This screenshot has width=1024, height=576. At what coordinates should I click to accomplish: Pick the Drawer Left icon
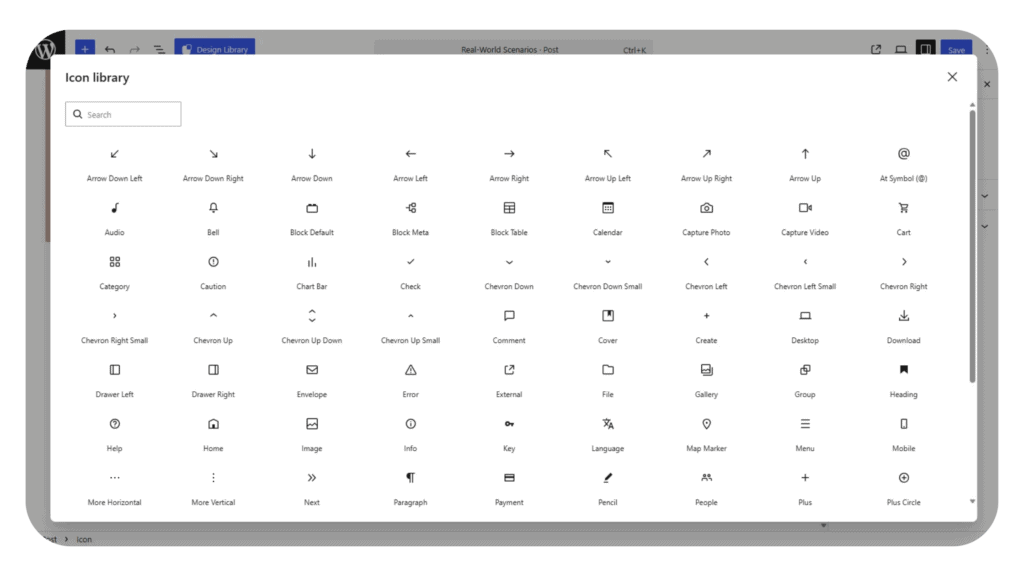114,370
